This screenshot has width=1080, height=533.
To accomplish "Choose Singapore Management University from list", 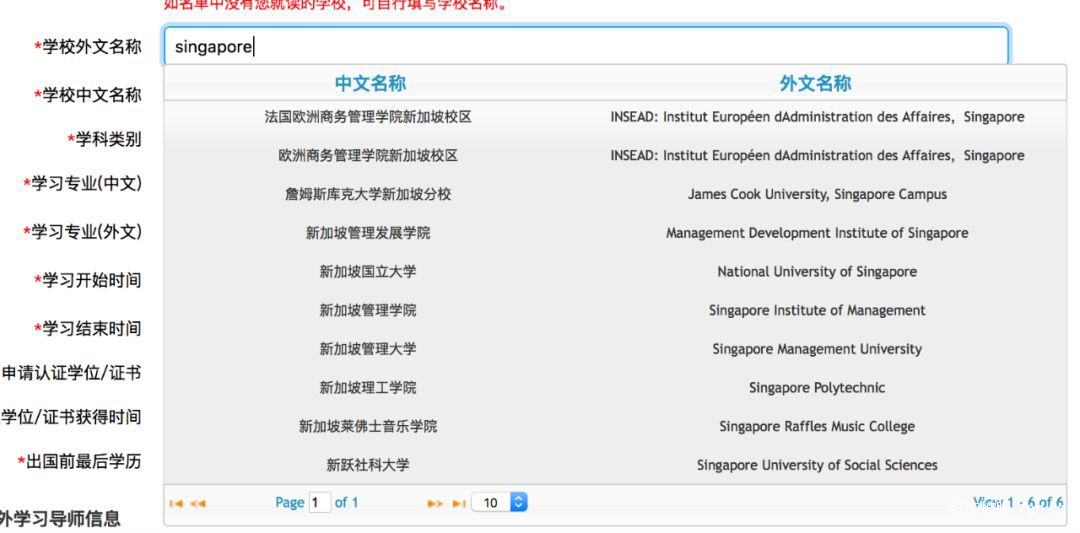I will 816,349.
